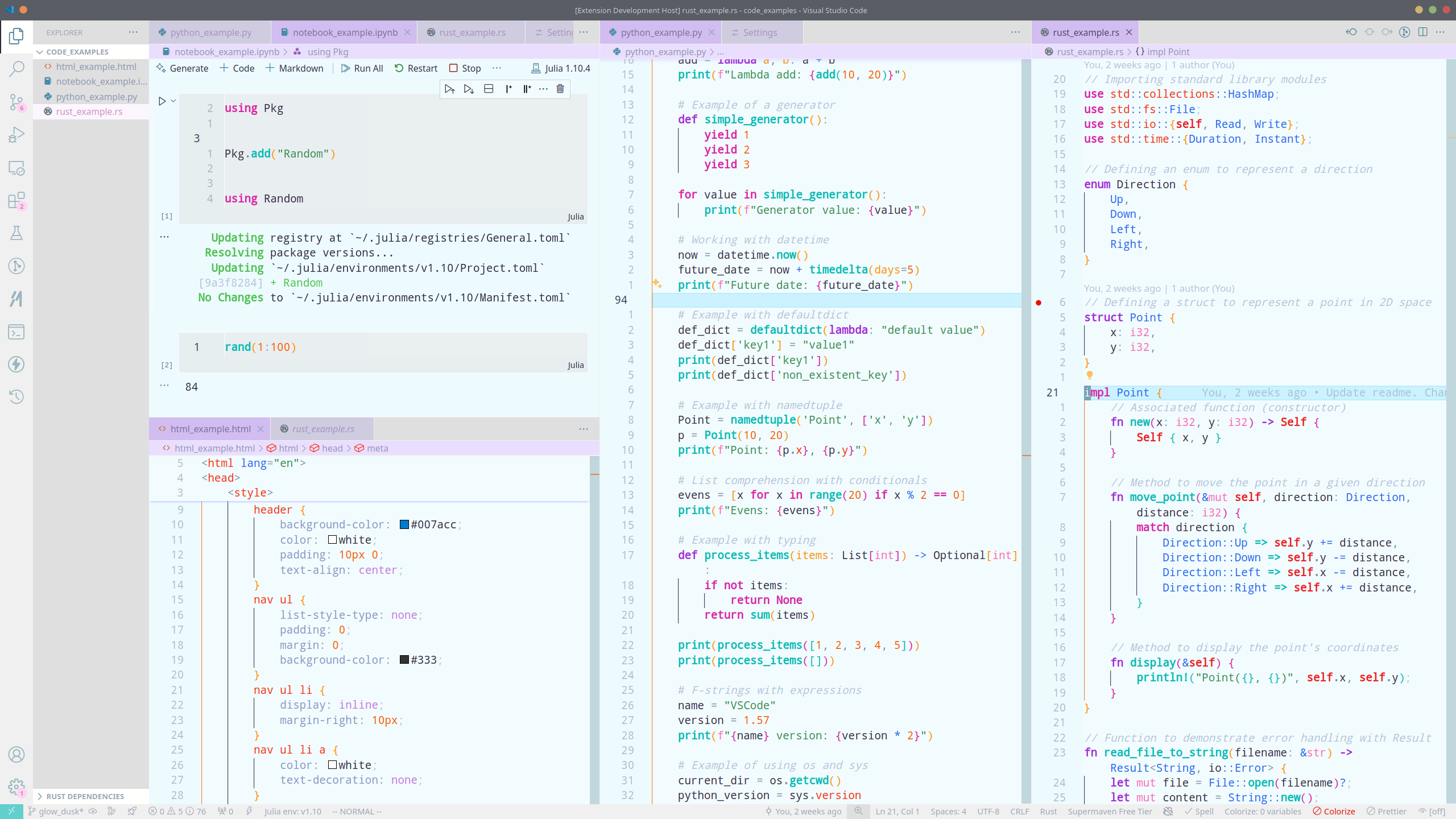Open the Search view in activity bar
Screen dimensions: 1456x819
16,69
